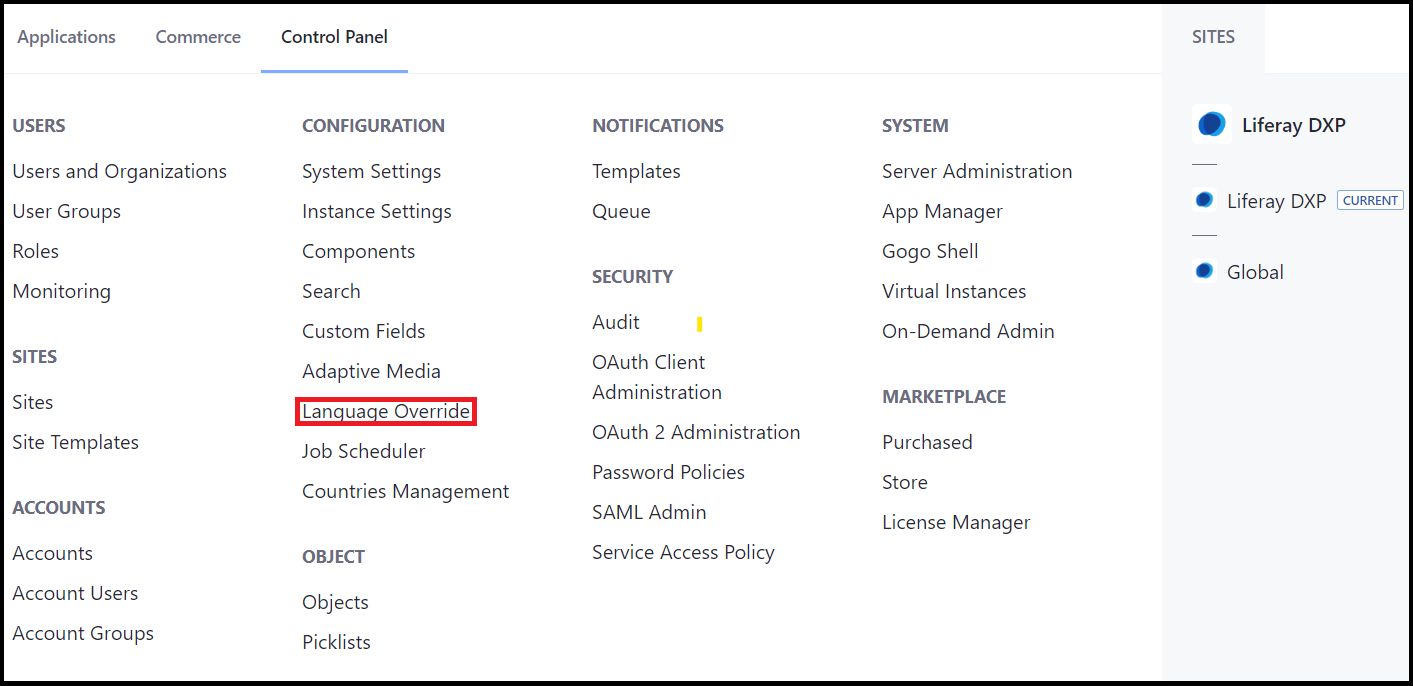Open Virtual Instances
The image size is (1413, 686).
pyautogui.click(x=954, y=291)
